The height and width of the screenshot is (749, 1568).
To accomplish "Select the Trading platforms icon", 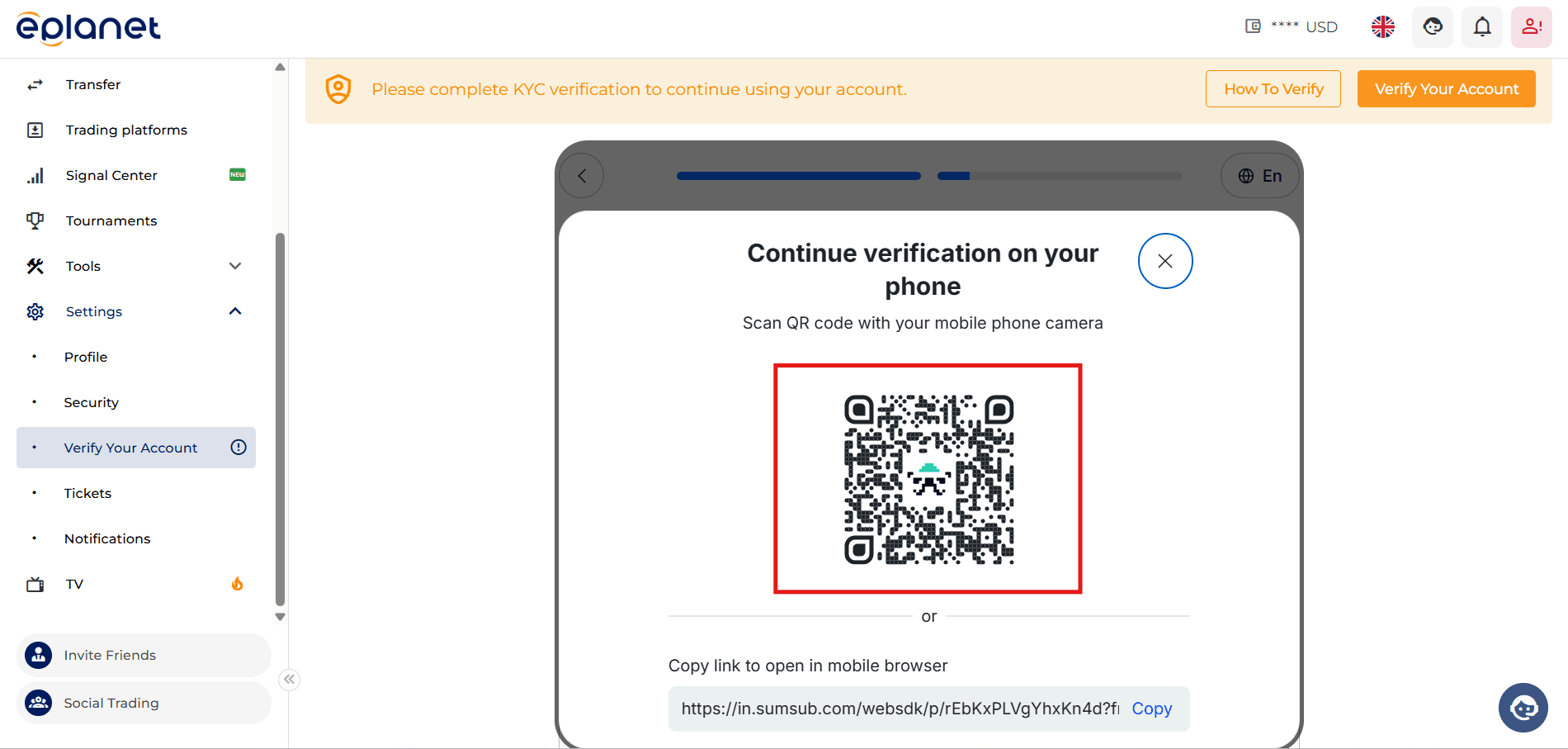I will click(35, 130).
